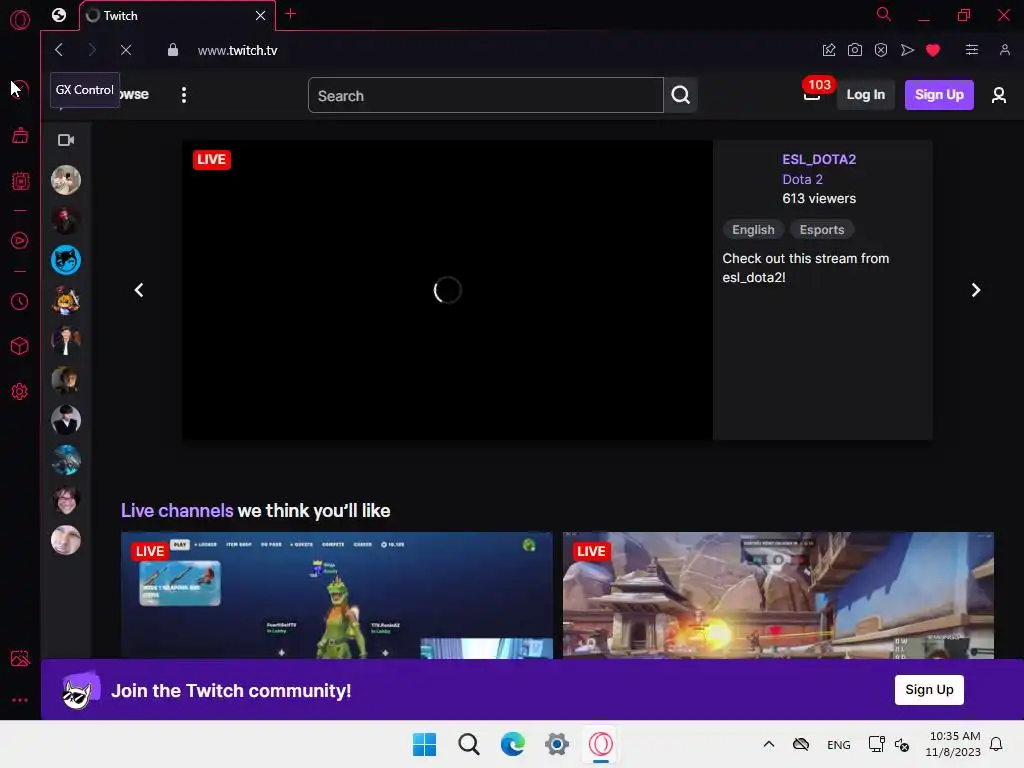1024x768 pixels.
Task: Open the browser profile icon
Action: (1004, 50)
